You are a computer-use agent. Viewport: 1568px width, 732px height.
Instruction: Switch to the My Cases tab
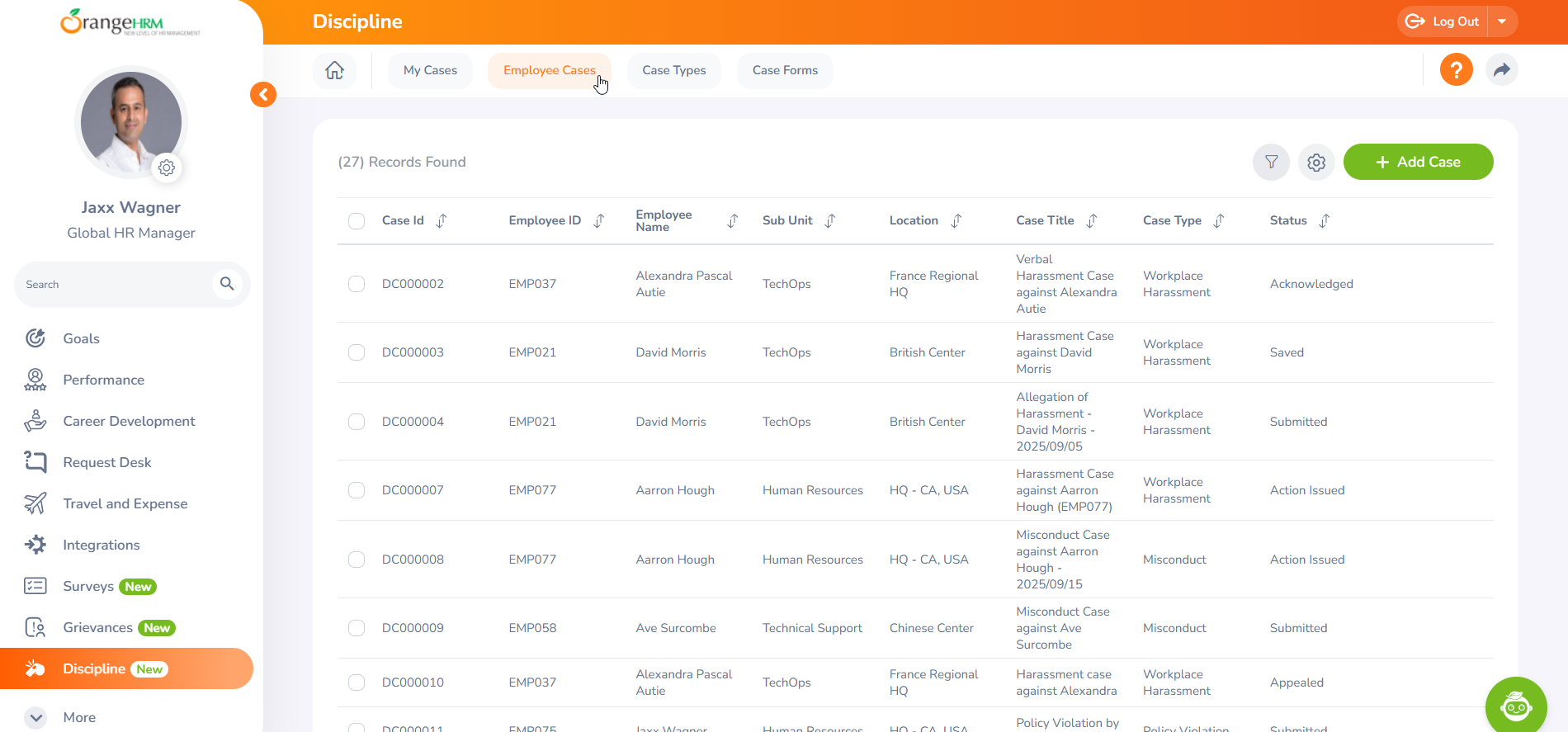(x=430, y=70)
